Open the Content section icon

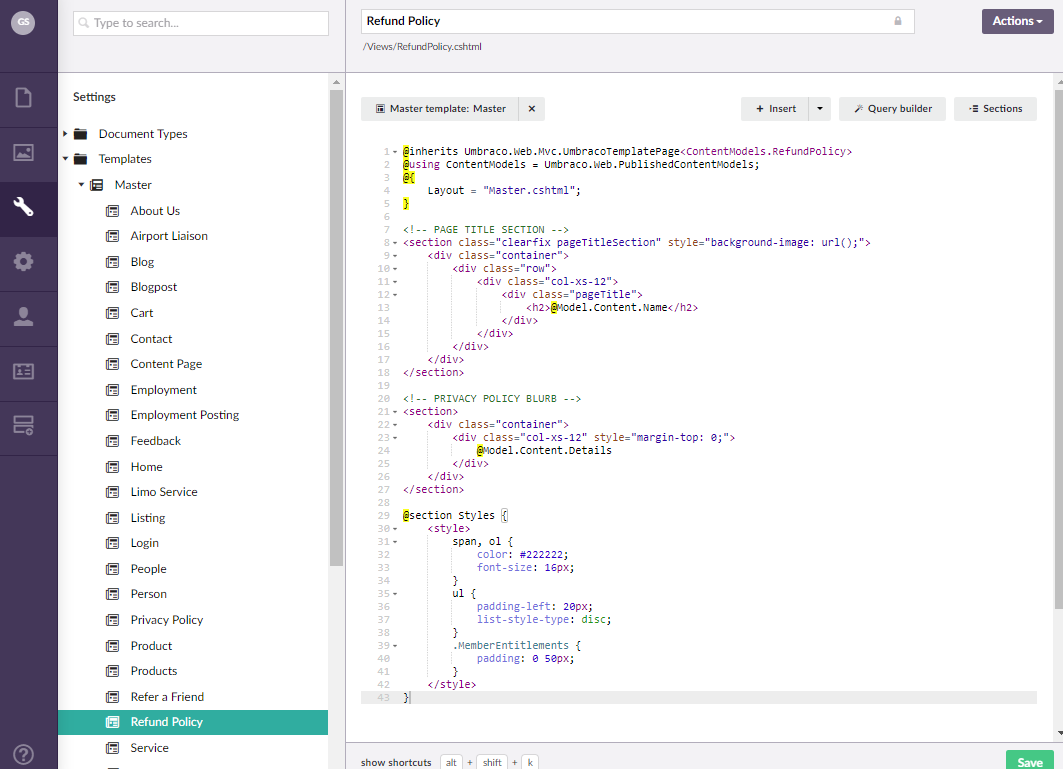coord(23,98)
